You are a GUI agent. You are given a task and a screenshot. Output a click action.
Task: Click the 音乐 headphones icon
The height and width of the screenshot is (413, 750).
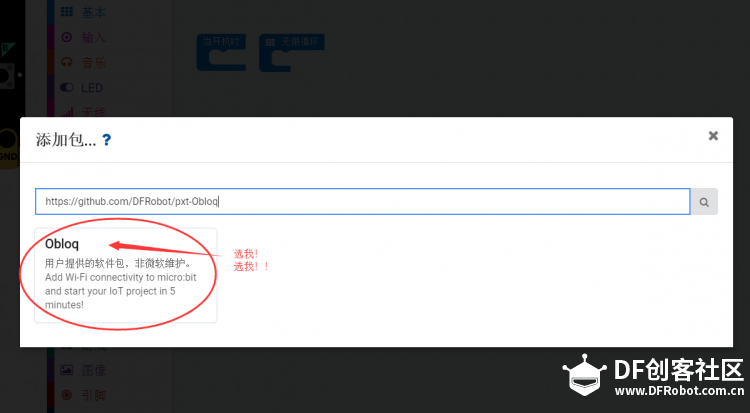point(66,62)
